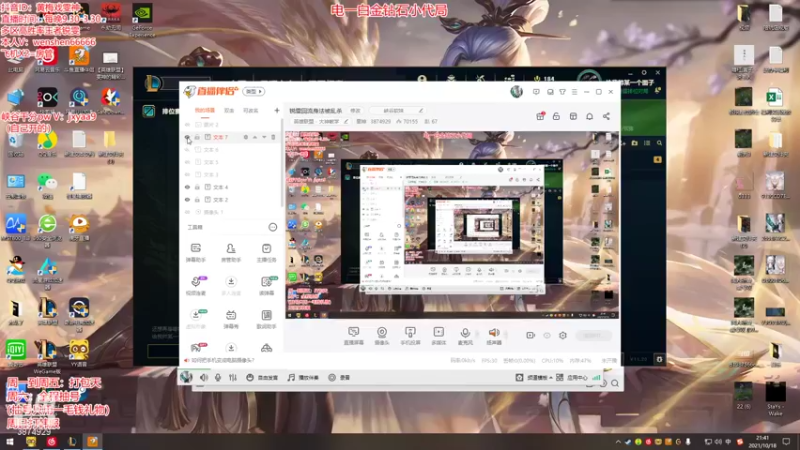Open the 房管助手 tool

(x=231, y=253)
